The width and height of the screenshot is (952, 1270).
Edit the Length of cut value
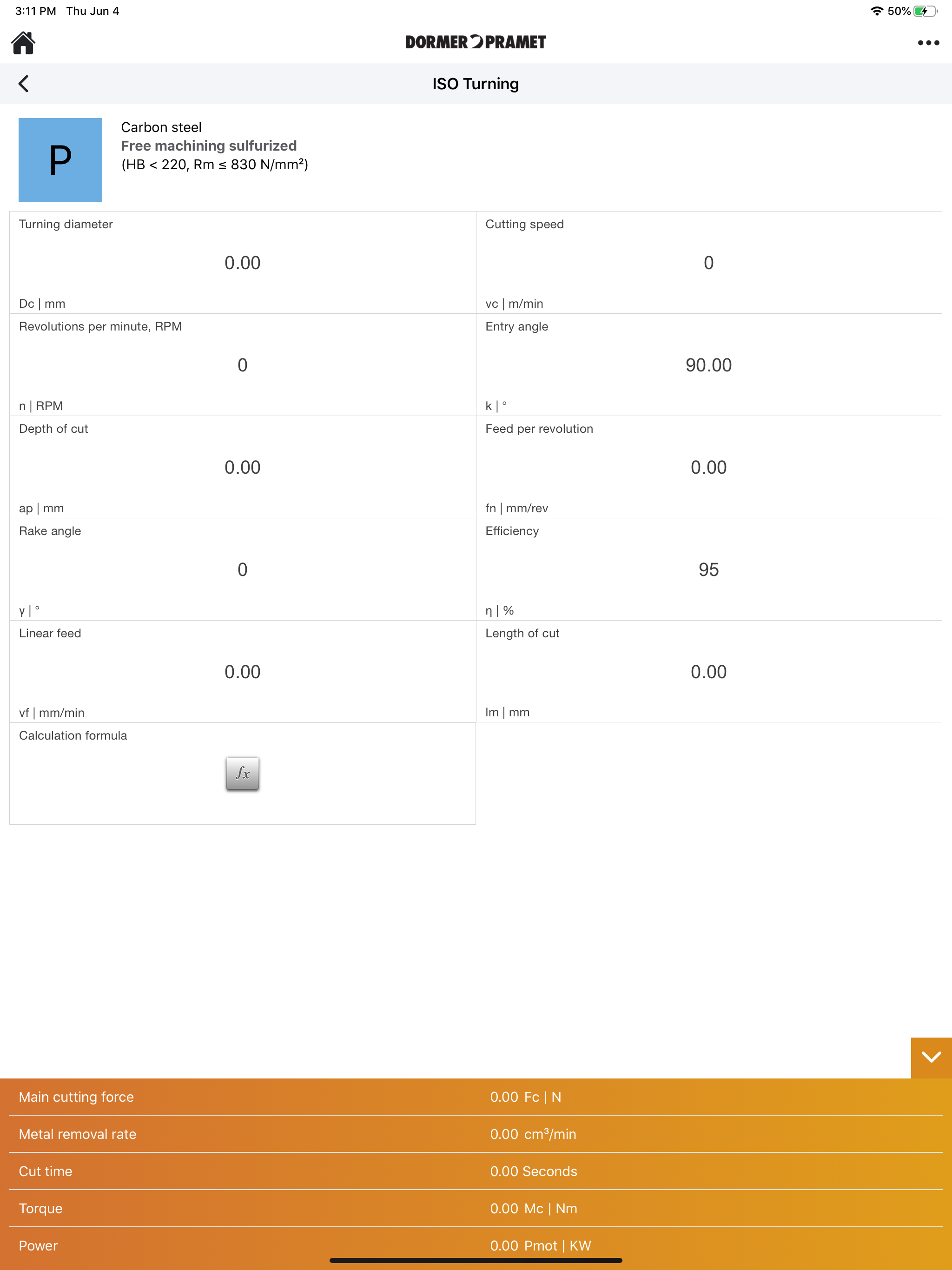[x=708, y=672]
